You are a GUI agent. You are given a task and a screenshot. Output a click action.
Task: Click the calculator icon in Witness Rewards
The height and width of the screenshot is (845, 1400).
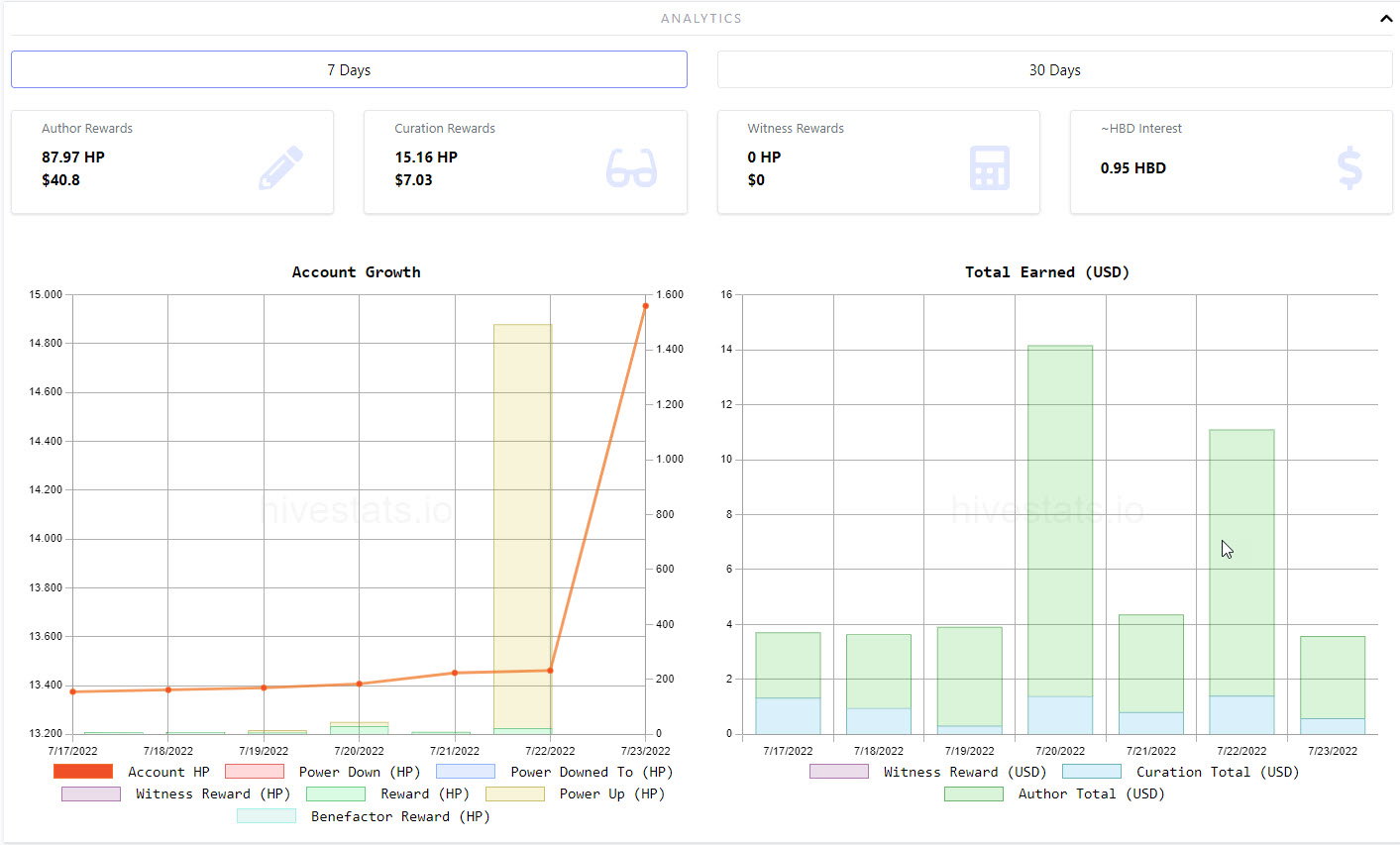pos(989,167)
